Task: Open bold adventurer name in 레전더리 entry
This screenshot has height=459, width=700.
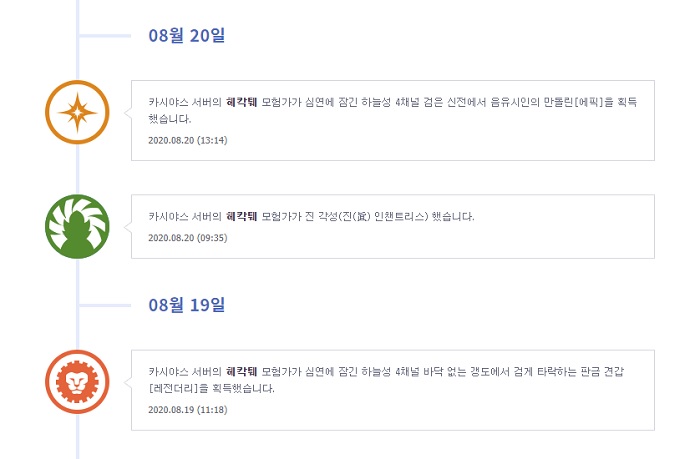Action: point(242,371)
